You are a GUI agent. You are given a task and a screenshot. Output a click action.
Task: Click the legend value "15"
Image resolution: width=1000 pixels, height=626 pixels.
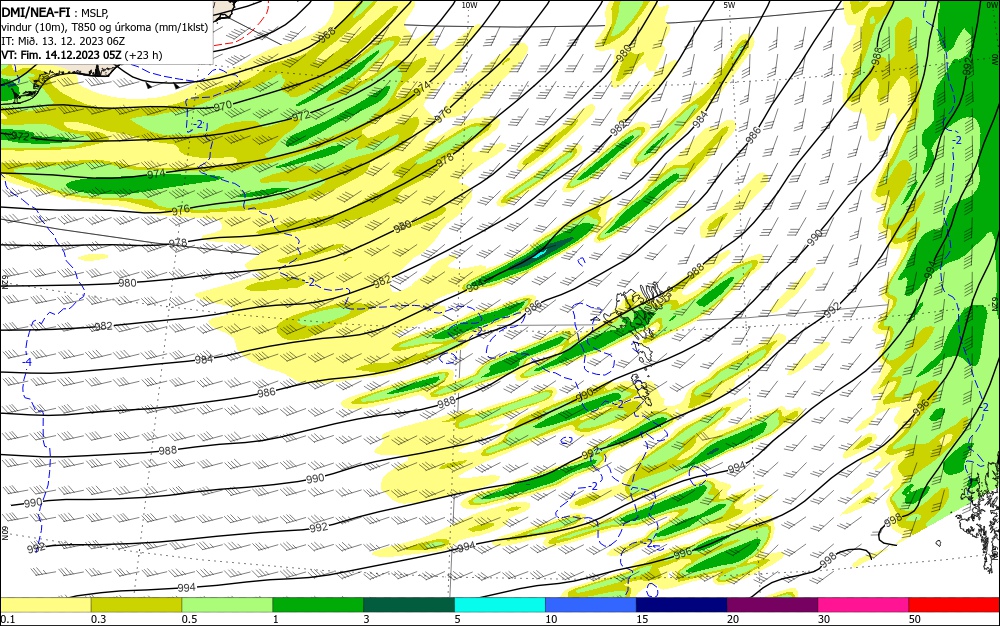[642, 619]
